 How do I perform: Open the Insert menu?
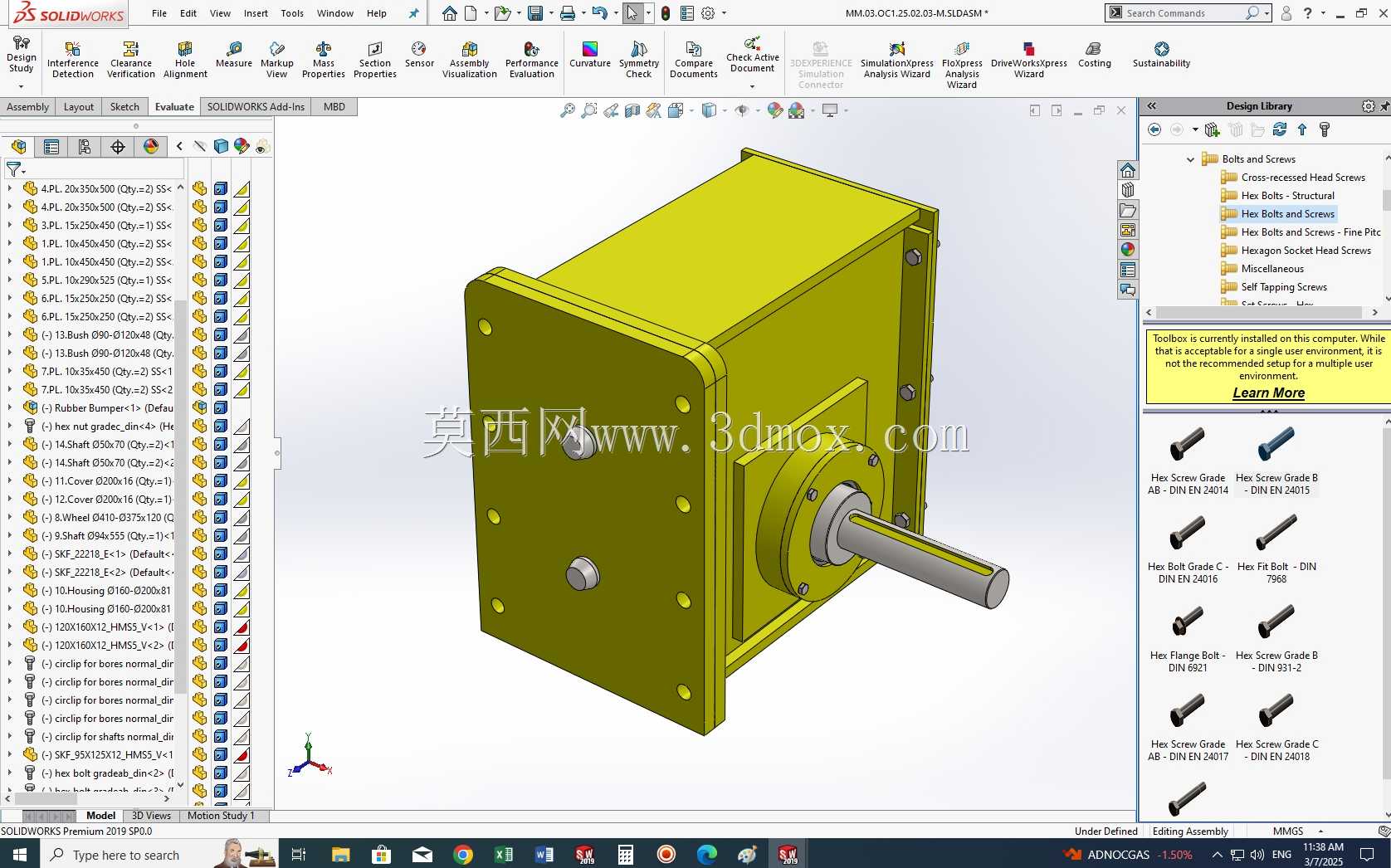coord(256,13)
